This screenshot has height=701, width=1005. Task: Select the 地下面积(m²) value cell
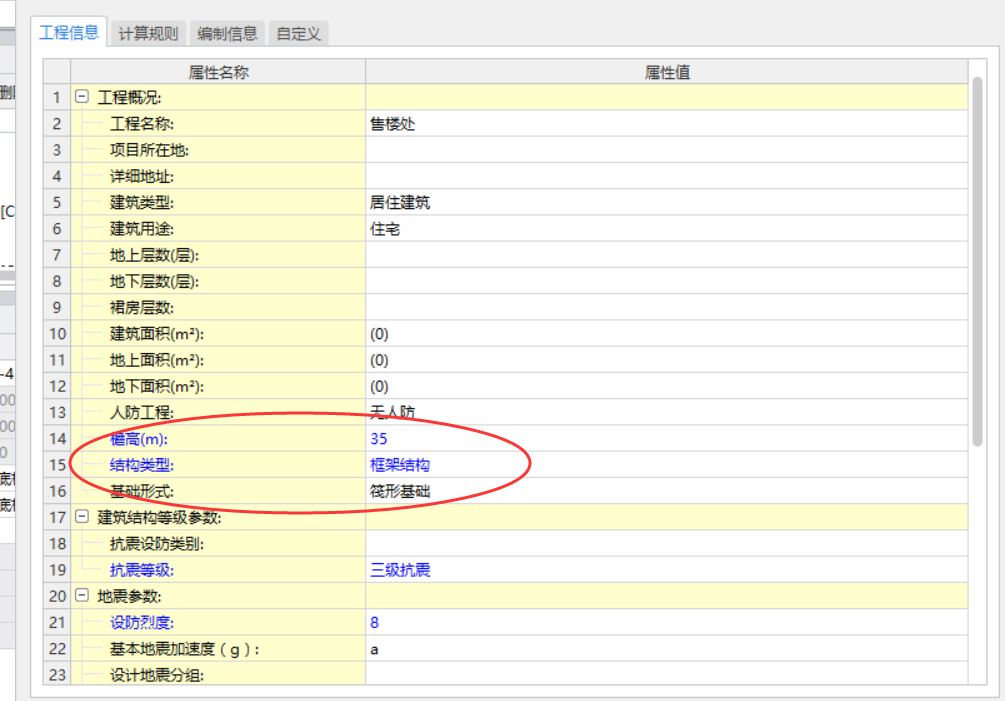[667, 386]
